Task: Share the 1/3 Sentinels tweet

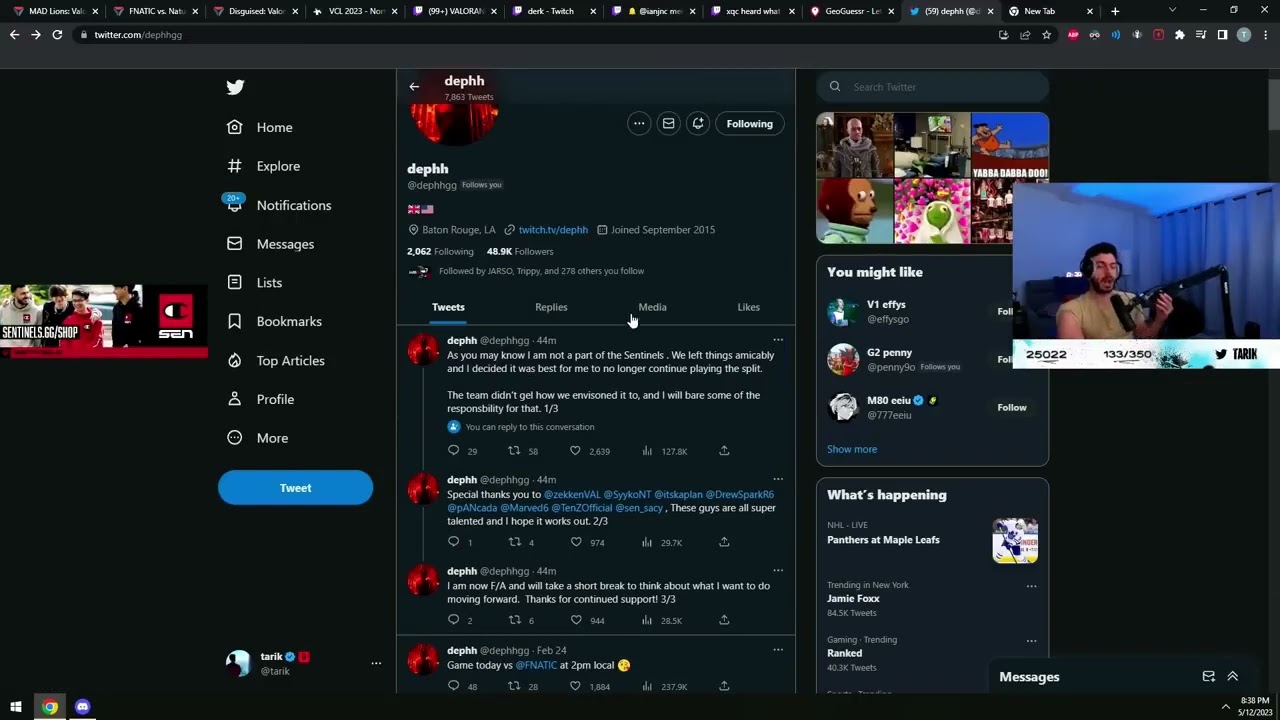Action: click(x=724, y=451)
